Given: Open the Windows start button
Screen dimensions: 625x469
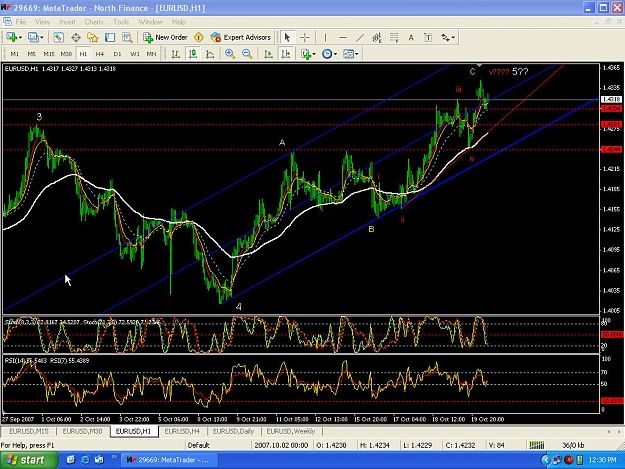Looking at the screenshot, I should tap(26, 460).
